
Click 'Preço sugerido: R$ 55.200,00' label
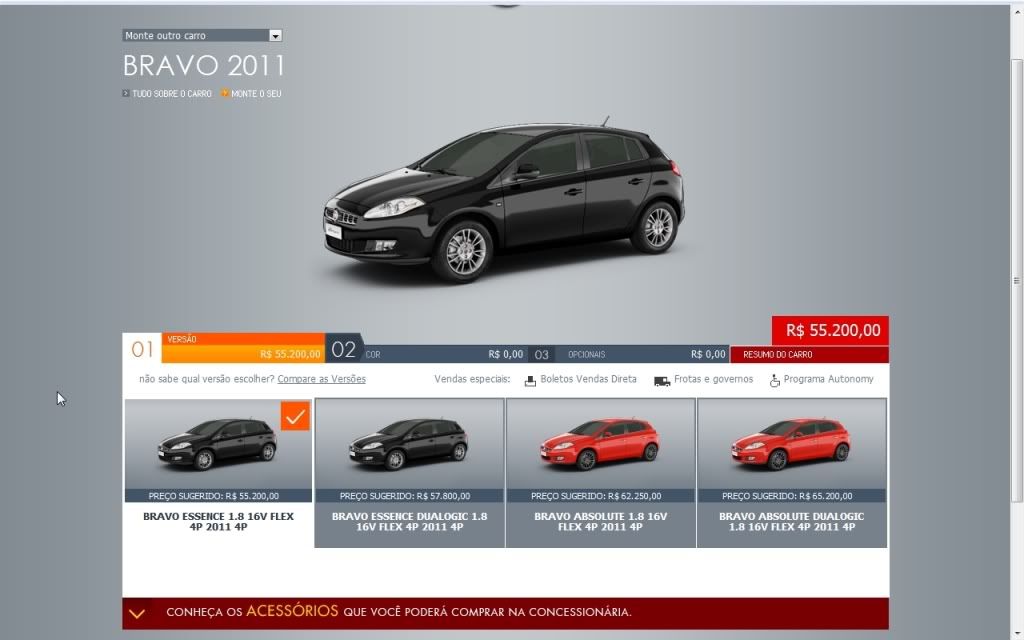pyautogui.click(x=214, y=496)
